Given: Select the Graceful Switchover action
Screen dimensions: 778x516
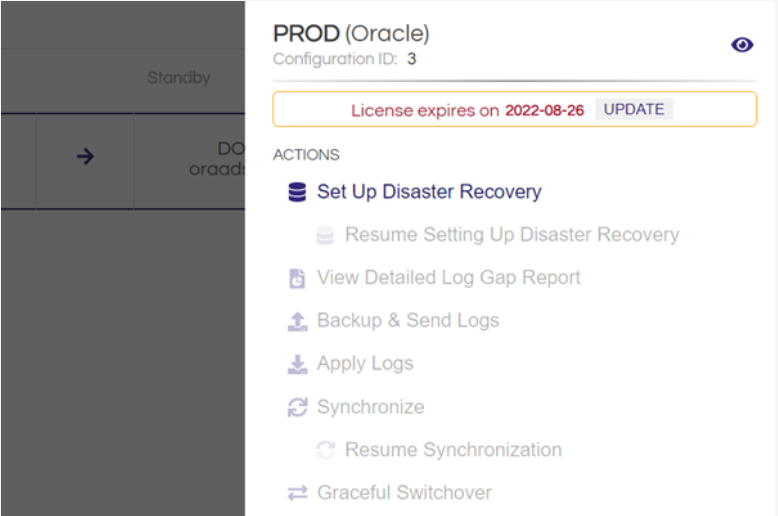Looking at the screenshot, I should coord(404,493).
